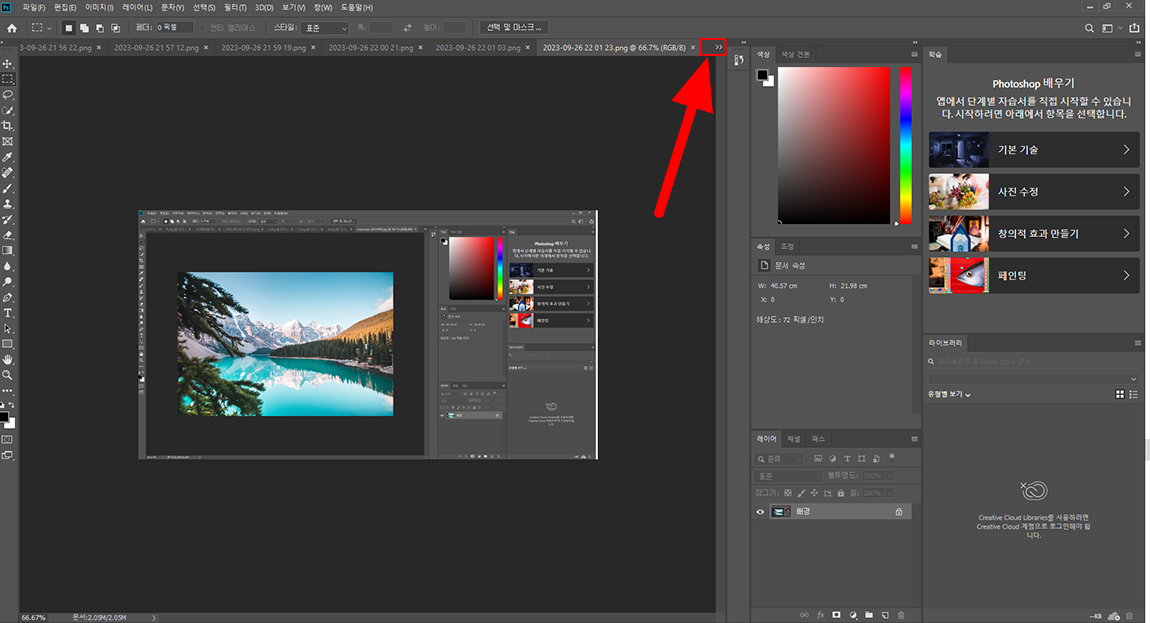Open the 스타일 dropdown set to 표준
1150x623 pixels.
click(x=324, y=28)
